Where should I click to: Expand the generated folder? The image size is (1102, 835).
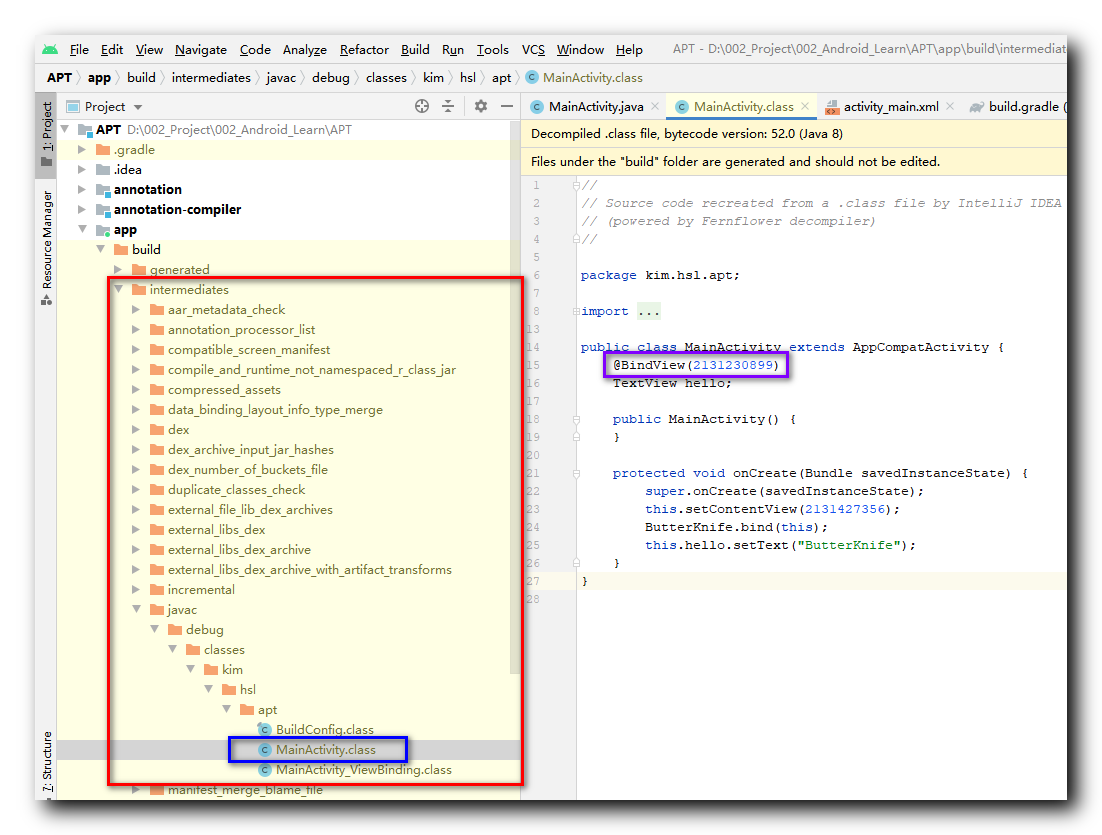tap(118, 270)
